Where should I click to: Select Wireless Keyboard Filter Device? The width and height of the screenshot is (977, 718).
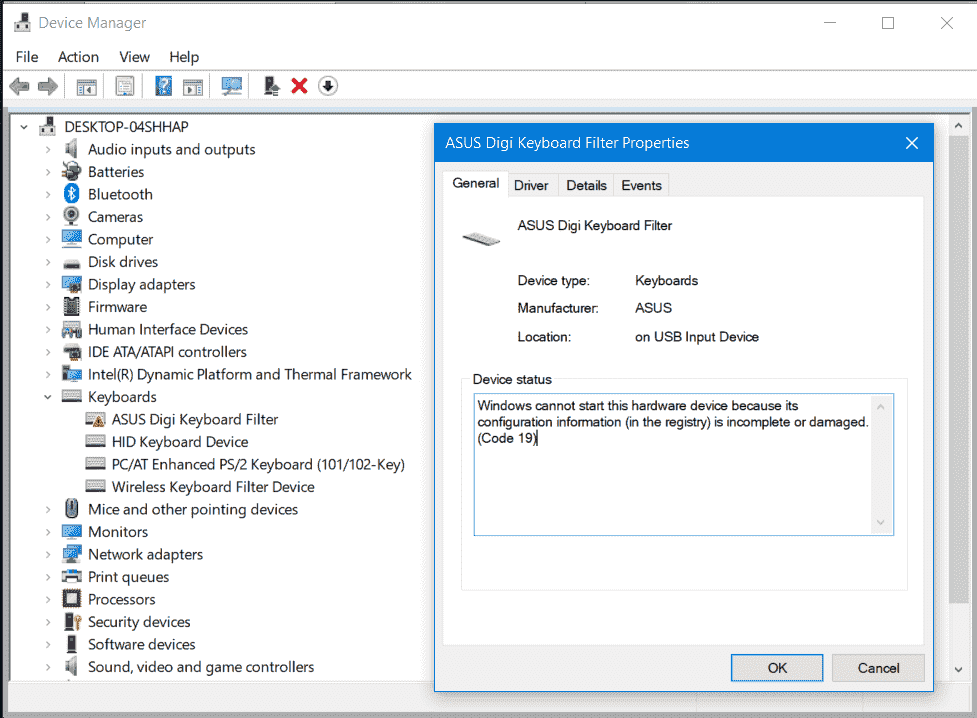point(213,487)
